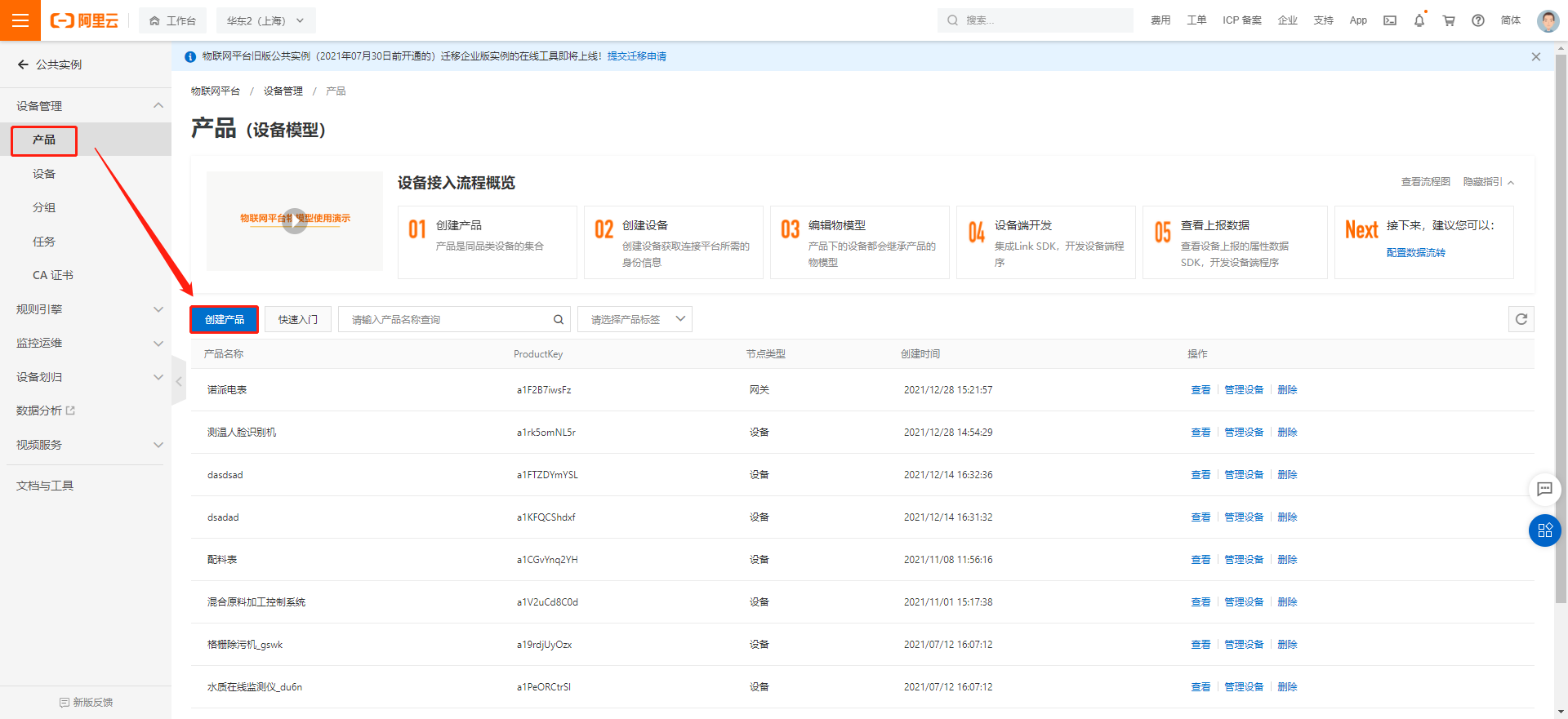Click the vertical page scrollbar
The image size is (1568, 719).
pos(1561,331)
